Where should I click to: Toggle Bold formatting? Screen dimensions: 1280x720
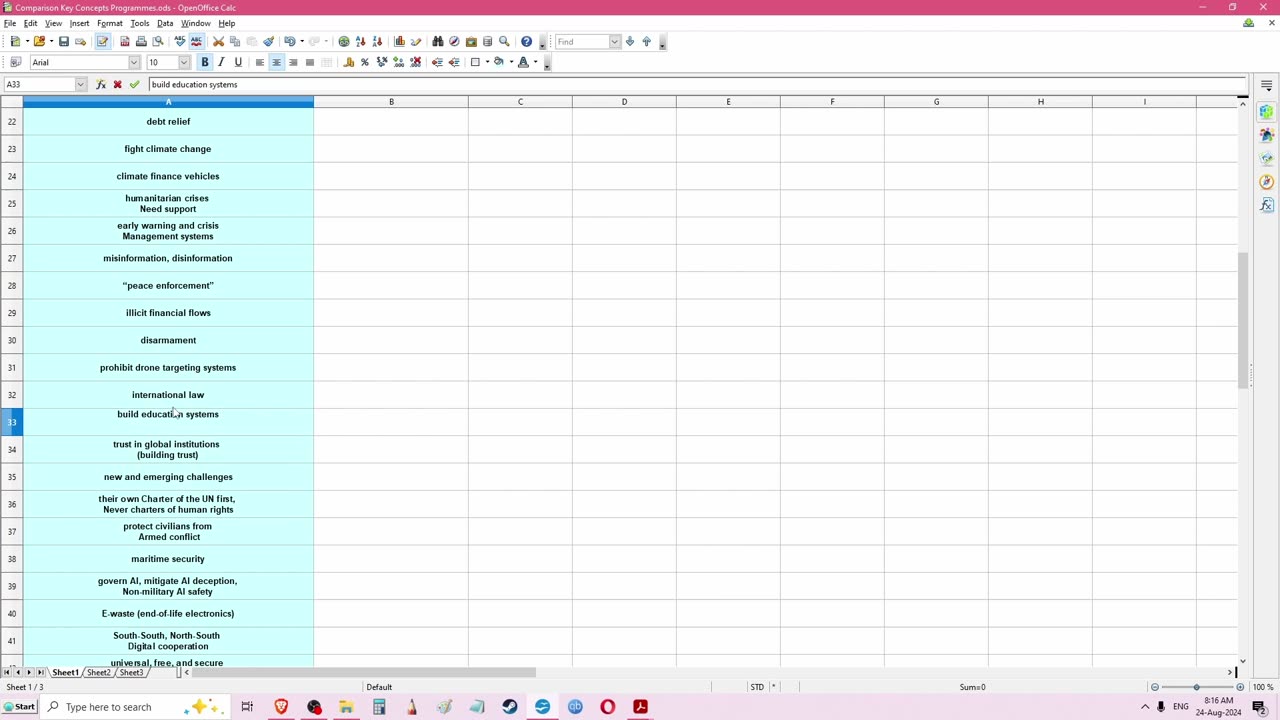point(205,62)
